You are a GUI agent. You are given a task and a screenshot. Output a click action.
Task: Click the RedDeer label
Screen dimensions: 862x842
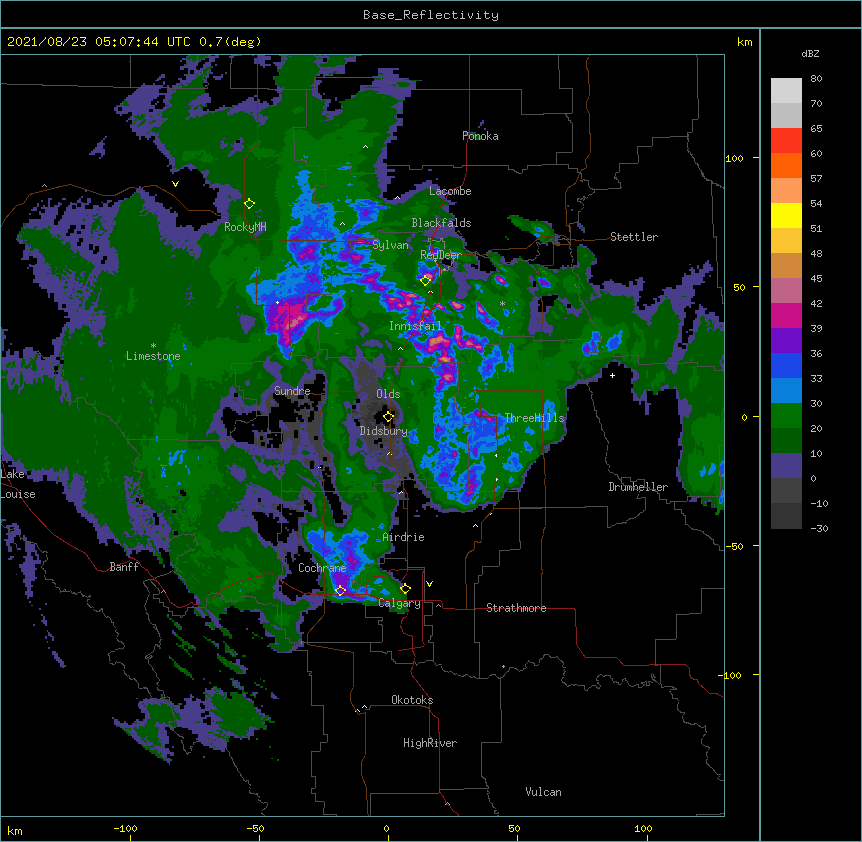[x=440, y=255]
